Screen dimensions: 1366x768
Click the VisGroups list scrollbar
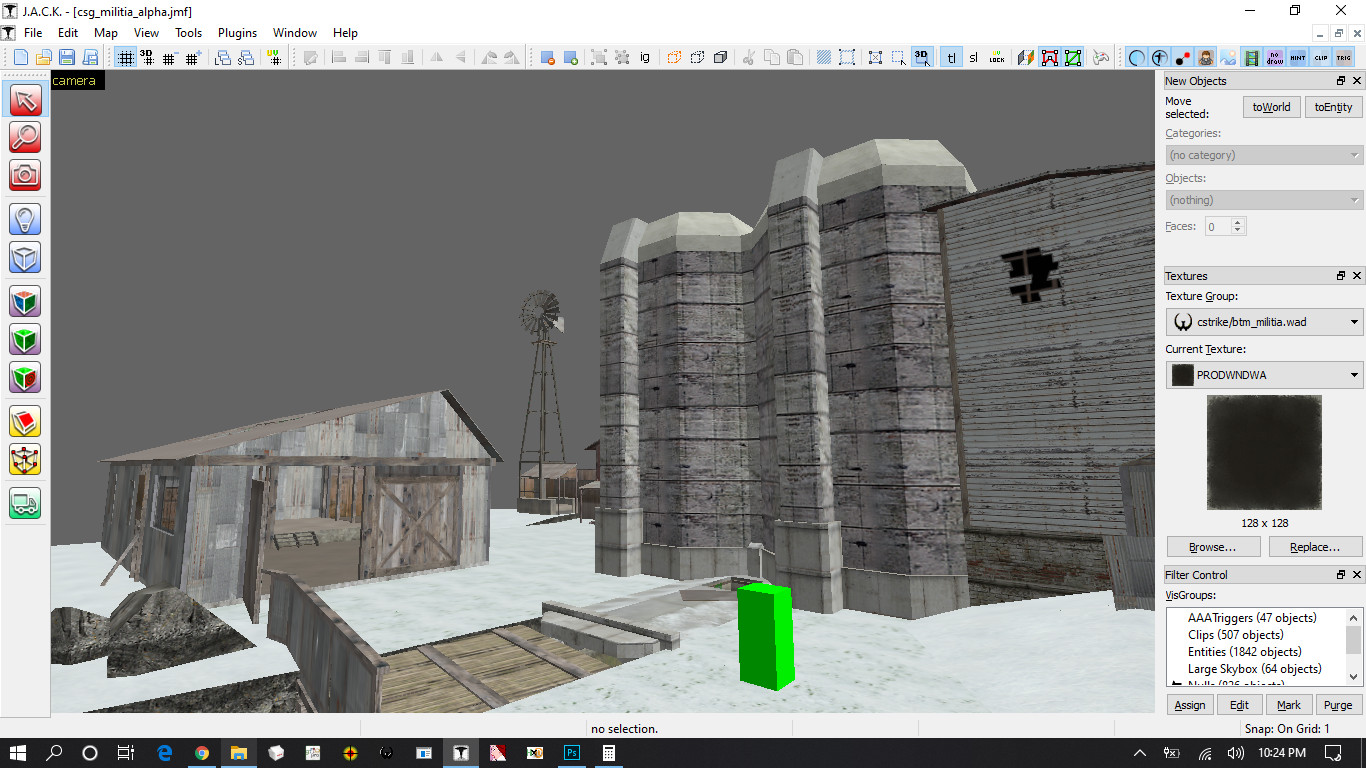click(1354, 647)
